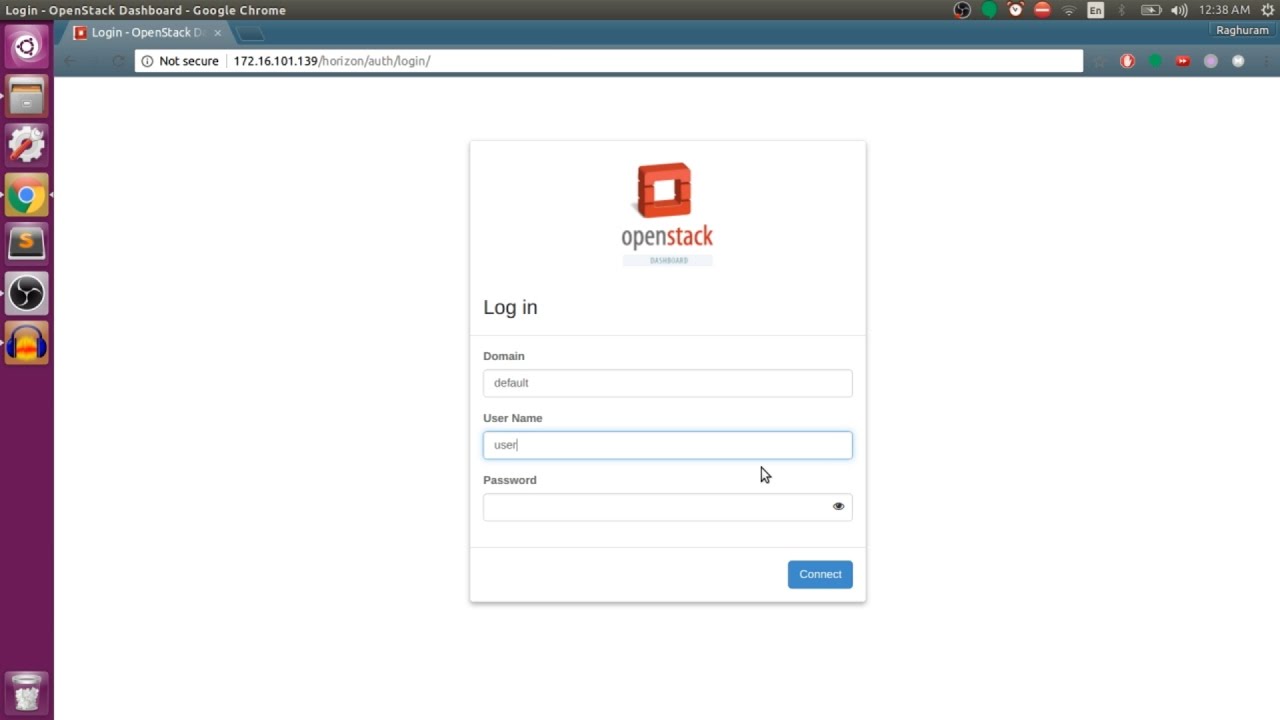This screenshot has height=720, width=1280.
Task: Click the address bar URL
Action: 332,61
